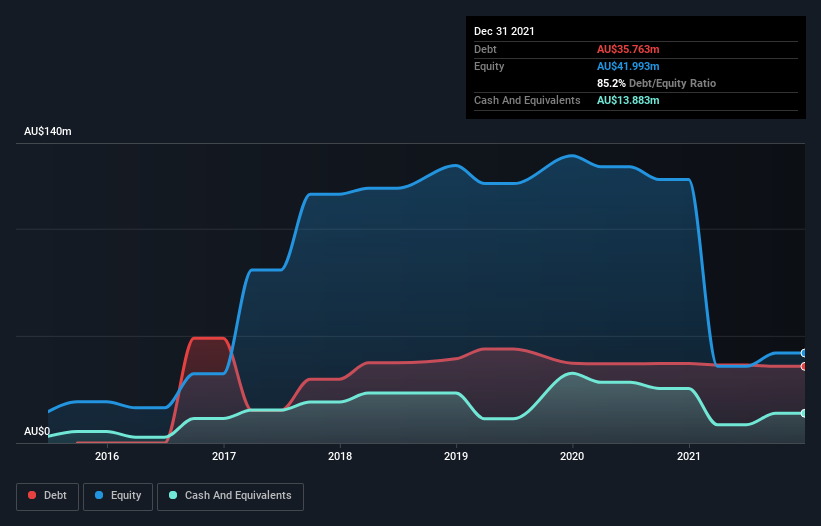Click the Cash And Equivalents tooltip row label
This screenshot has width=821, height=526.
(x=527, y=100)
